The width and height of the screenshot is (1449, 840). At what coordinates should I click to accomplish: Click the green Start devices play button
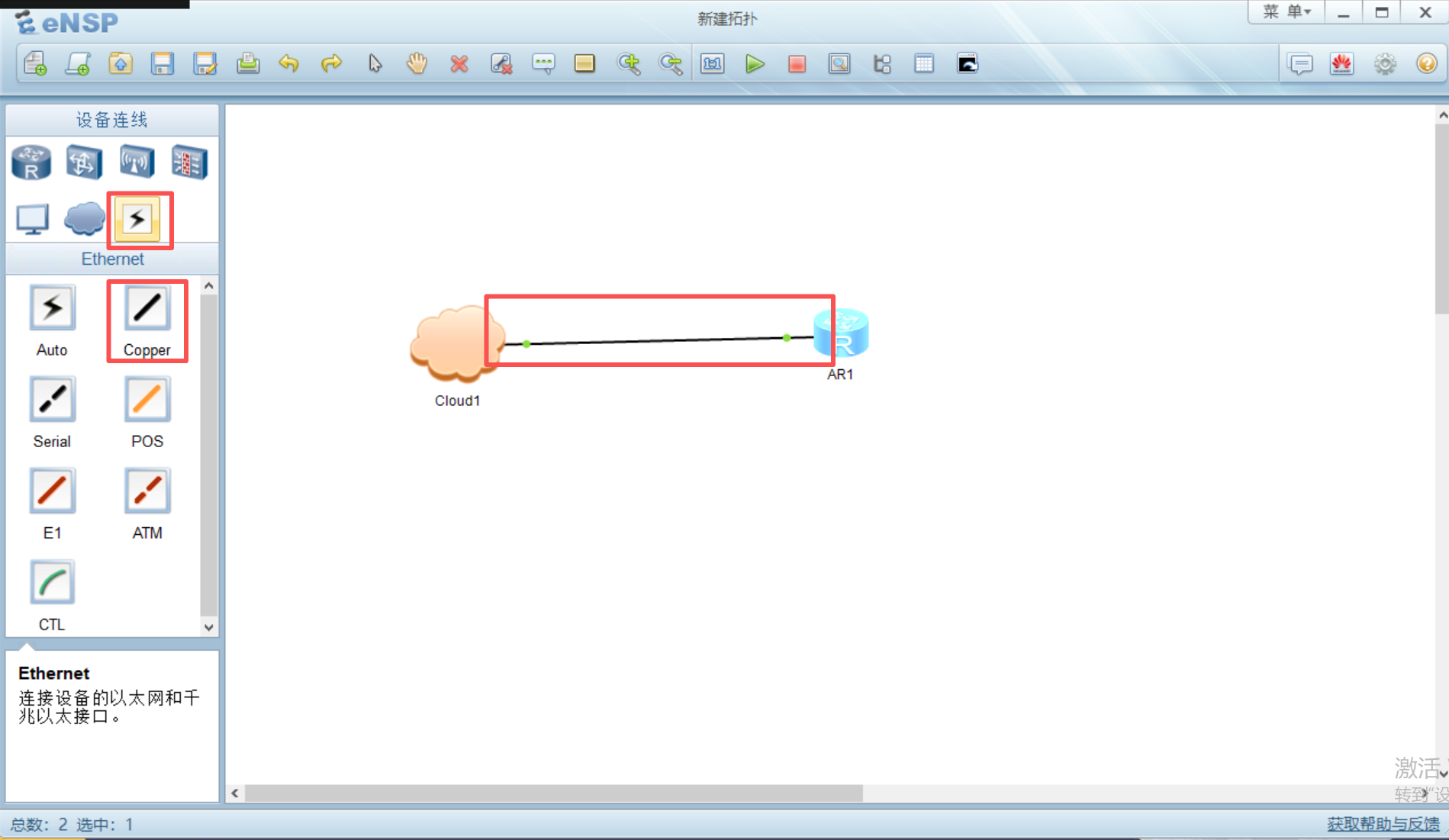(755, 64)
